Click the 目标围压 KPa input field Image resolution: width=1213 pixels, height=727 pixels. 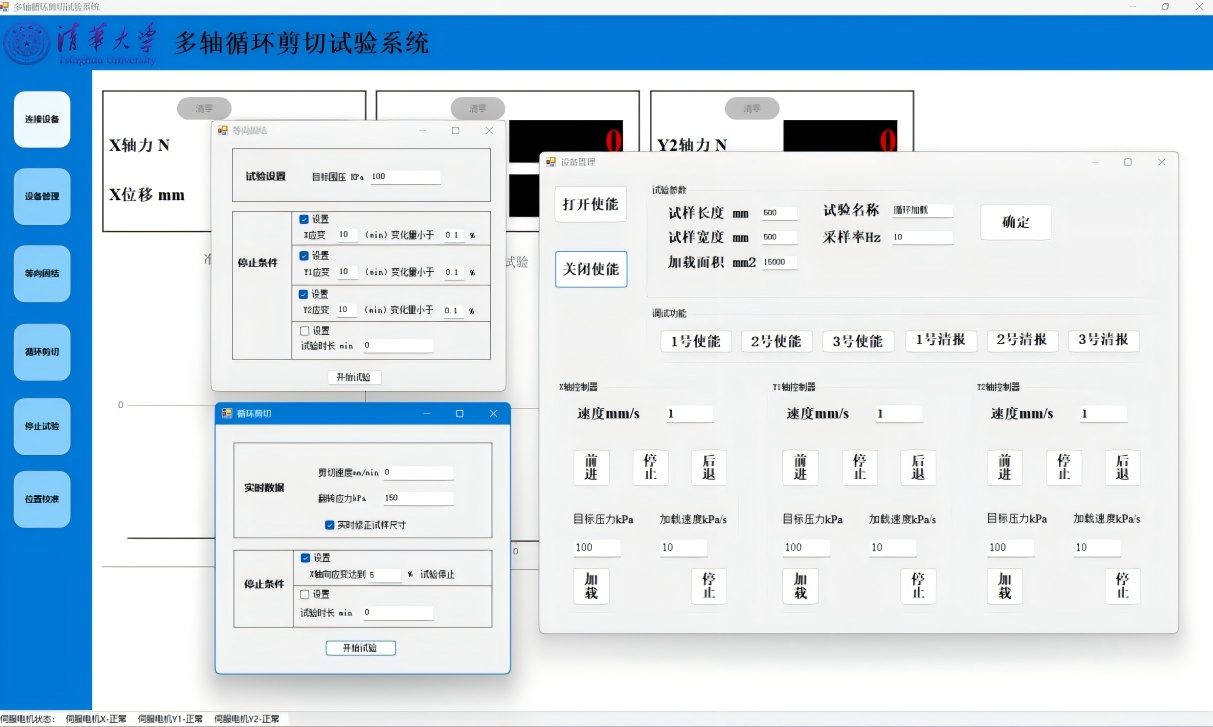pos(405,177)
